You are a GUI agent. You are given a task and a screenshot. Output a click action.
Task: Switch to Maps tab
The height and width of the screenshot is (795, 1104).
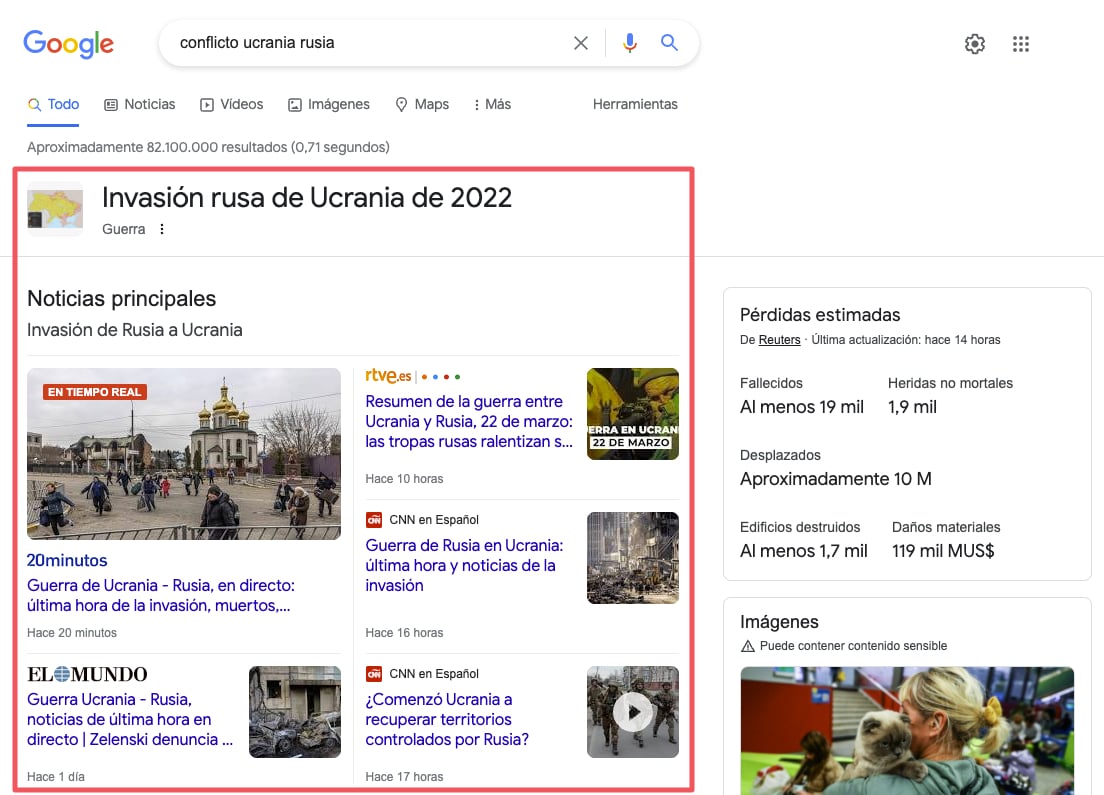422,104
